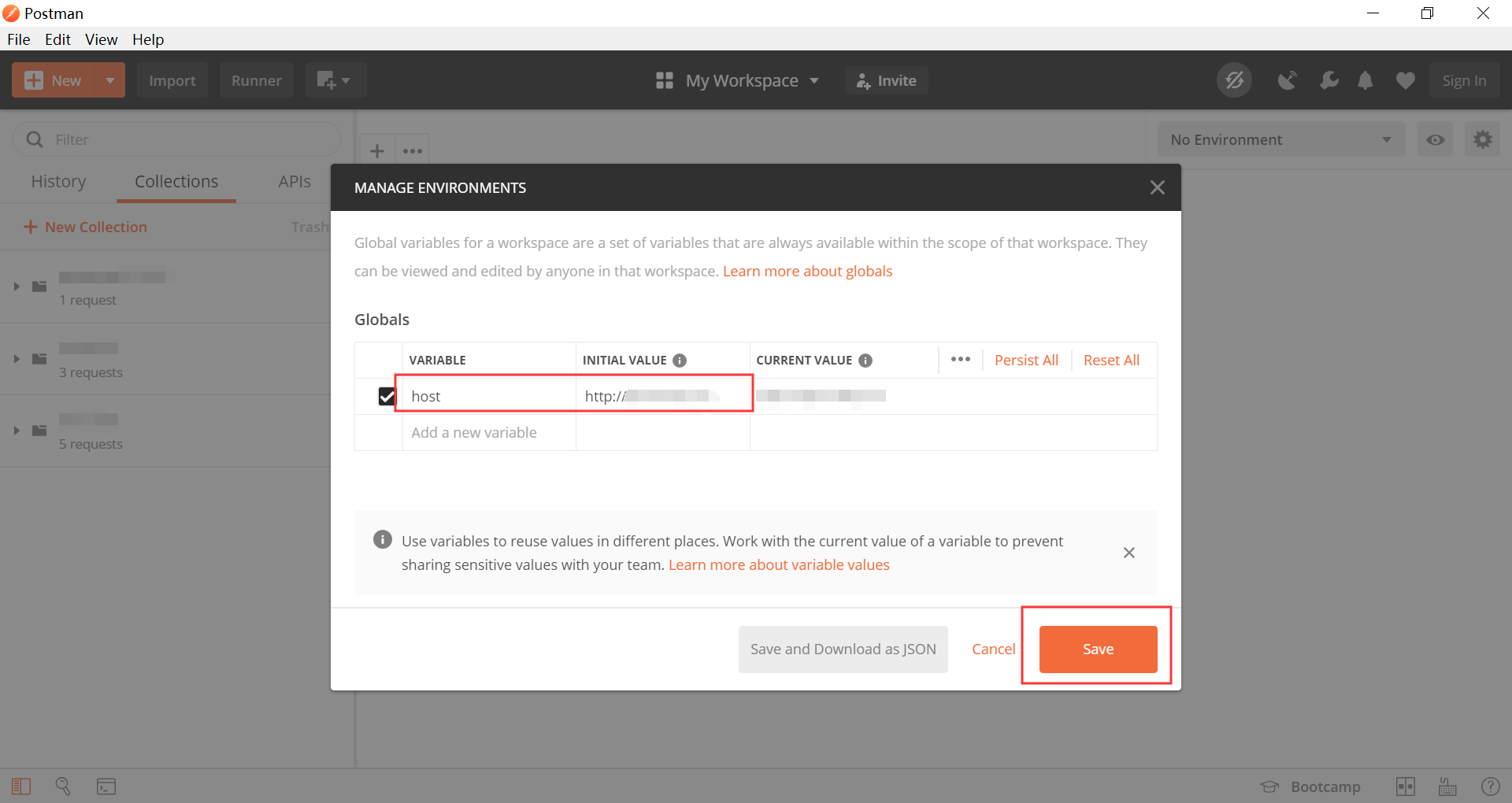1512x803 pixels.
Task: Click the manage environments gear icon
Action: pos(1482,140)
